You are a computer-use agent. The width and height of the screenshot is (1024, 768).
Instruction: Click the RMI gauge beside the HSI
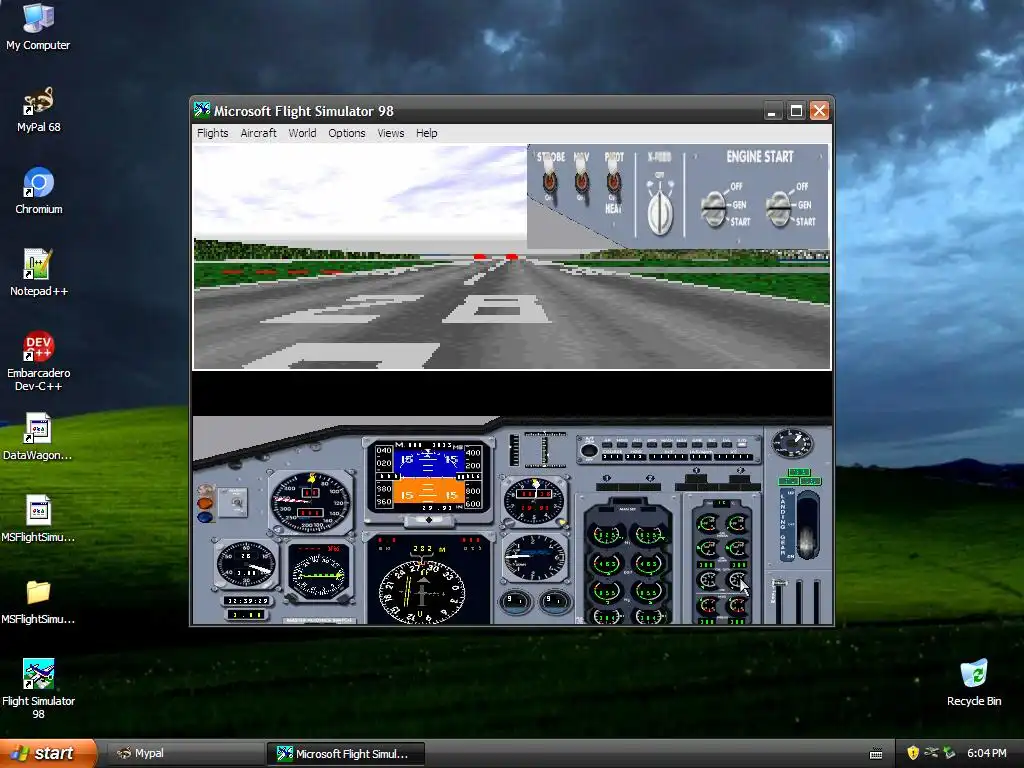coord(318,571)
